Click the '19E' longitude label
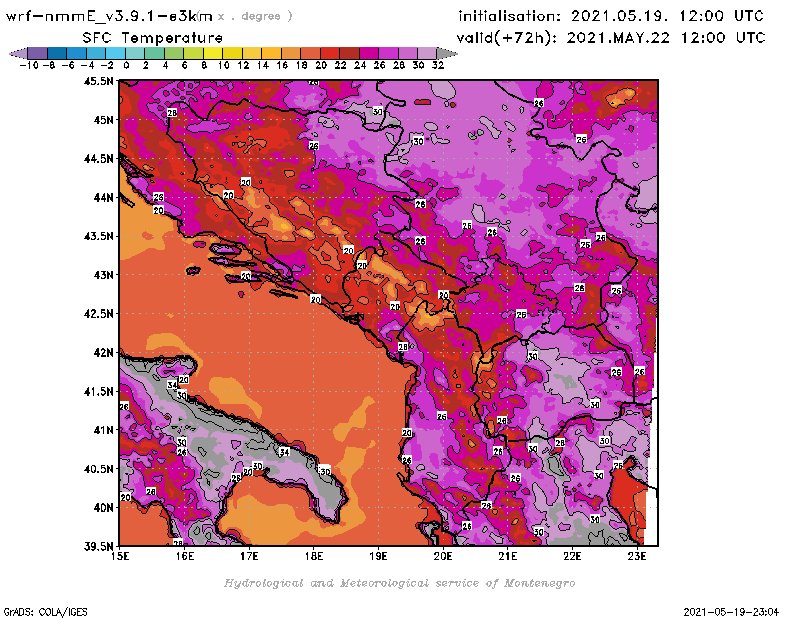 (x=378, y=556)
